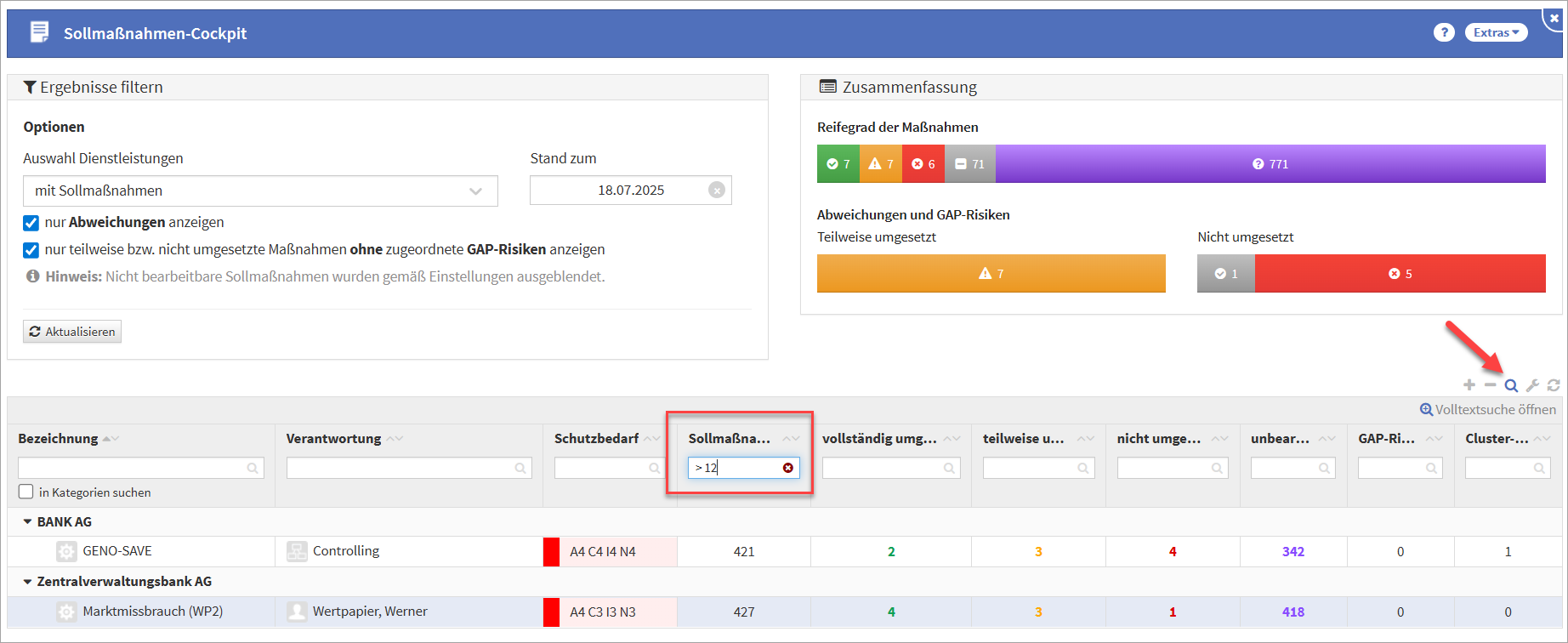1568x643 pixels.
Task: Uncheck the 'ohne zugeordnete GAP-Risiken' option
Action: 31,250
